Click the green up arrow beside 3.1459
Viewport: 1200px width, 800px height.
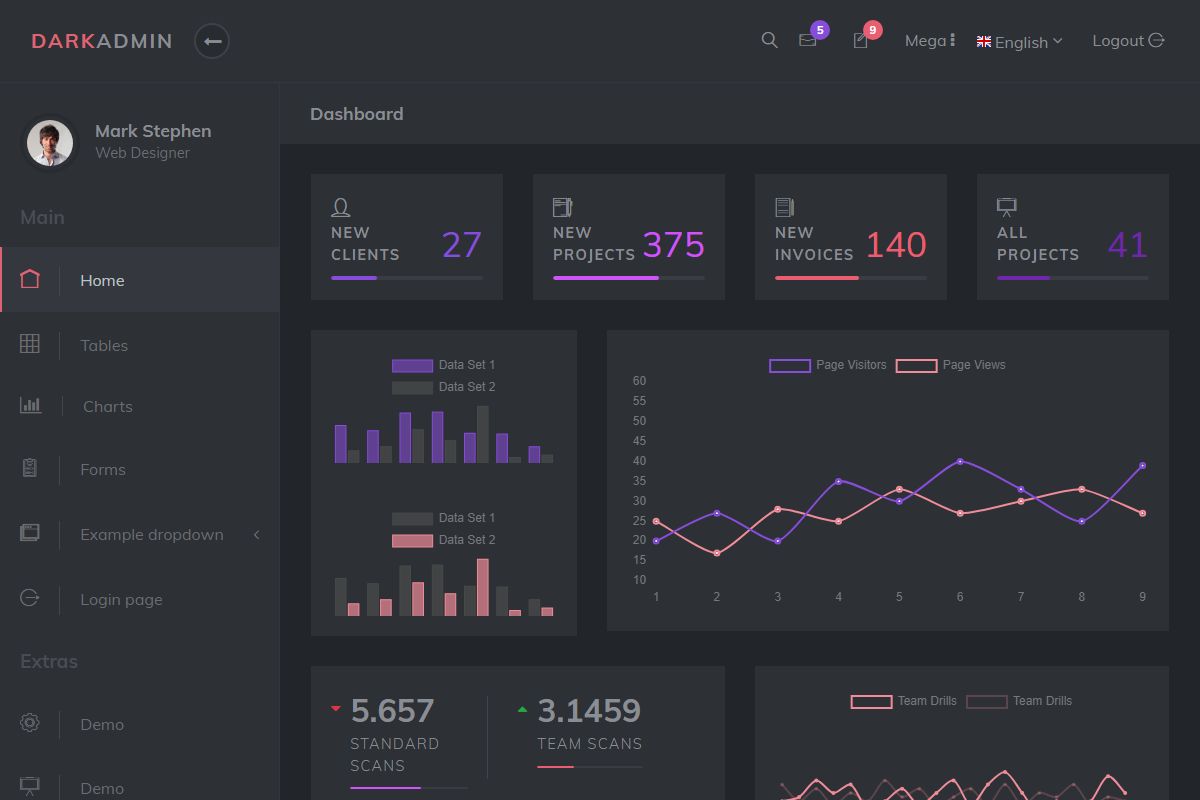point(522,709)
